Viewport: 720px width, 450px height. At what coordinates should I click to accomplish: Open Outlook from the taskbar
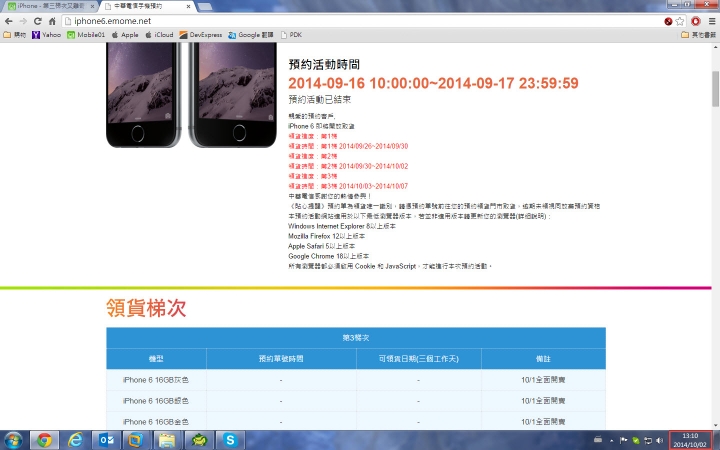[107, 440]
